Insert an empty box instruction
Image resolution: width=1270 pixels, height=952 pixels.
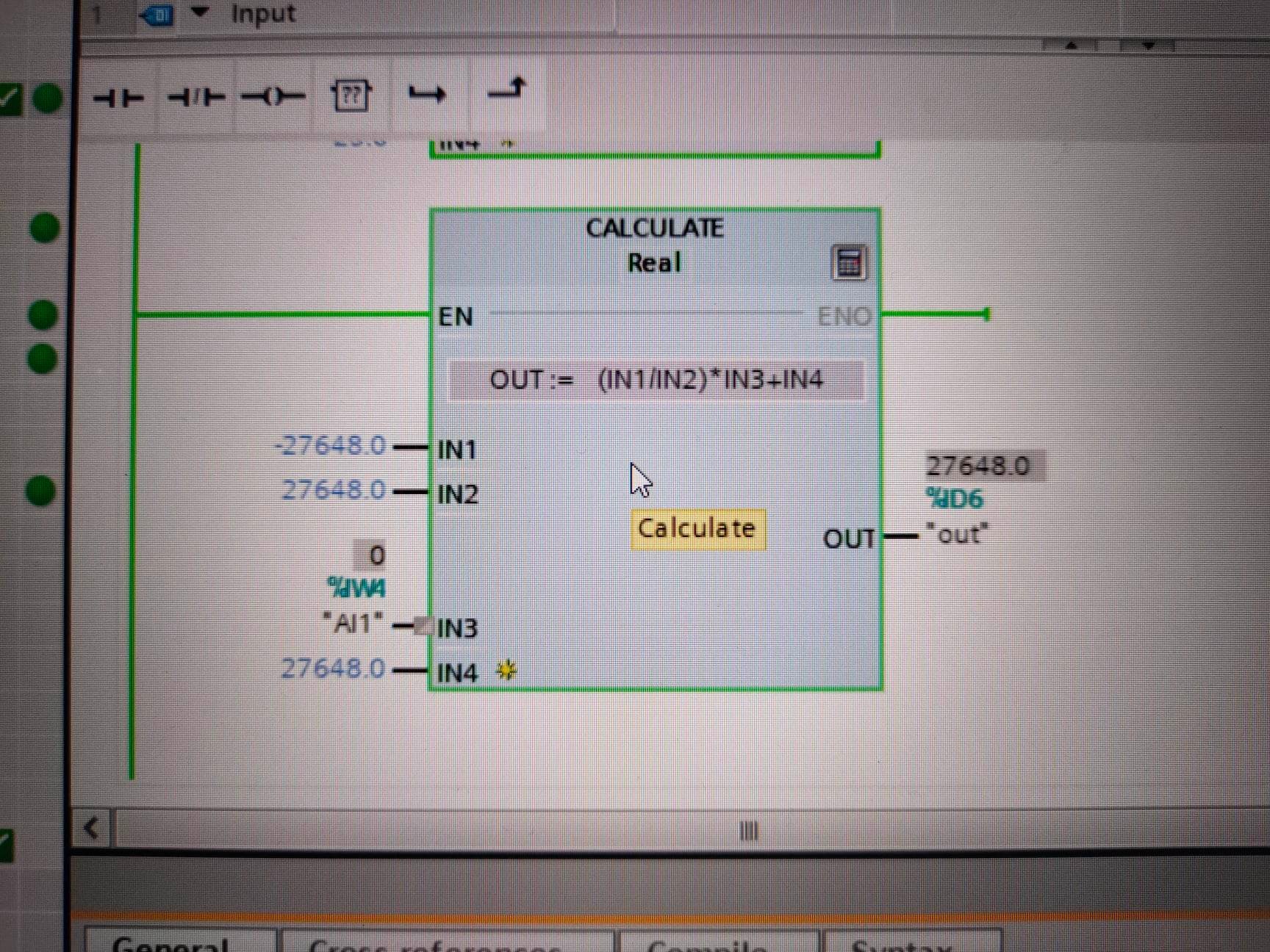pos(351,95)
